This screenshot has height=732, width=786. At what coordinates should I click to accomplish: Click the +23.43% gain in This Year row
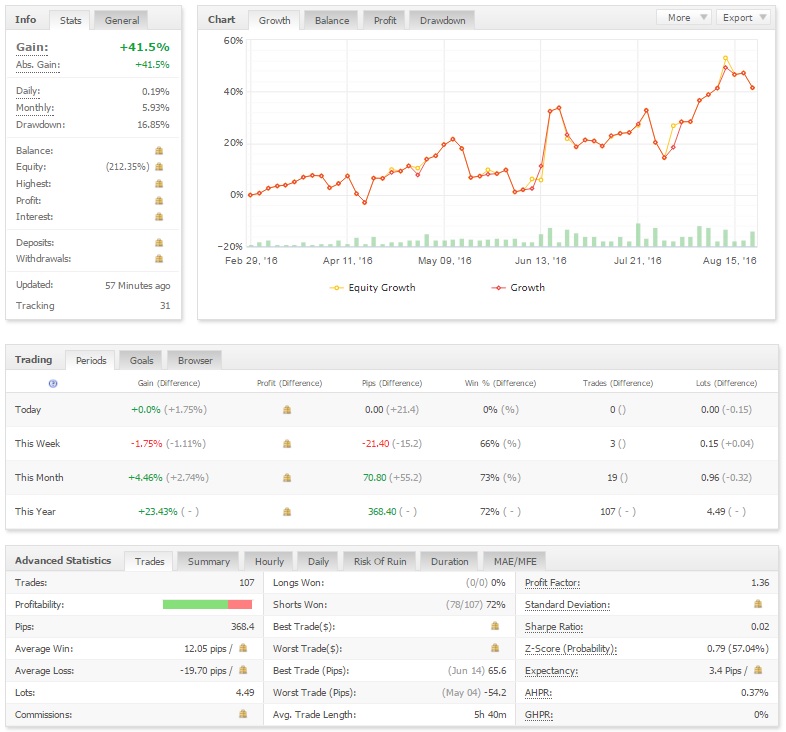[158, 512]
